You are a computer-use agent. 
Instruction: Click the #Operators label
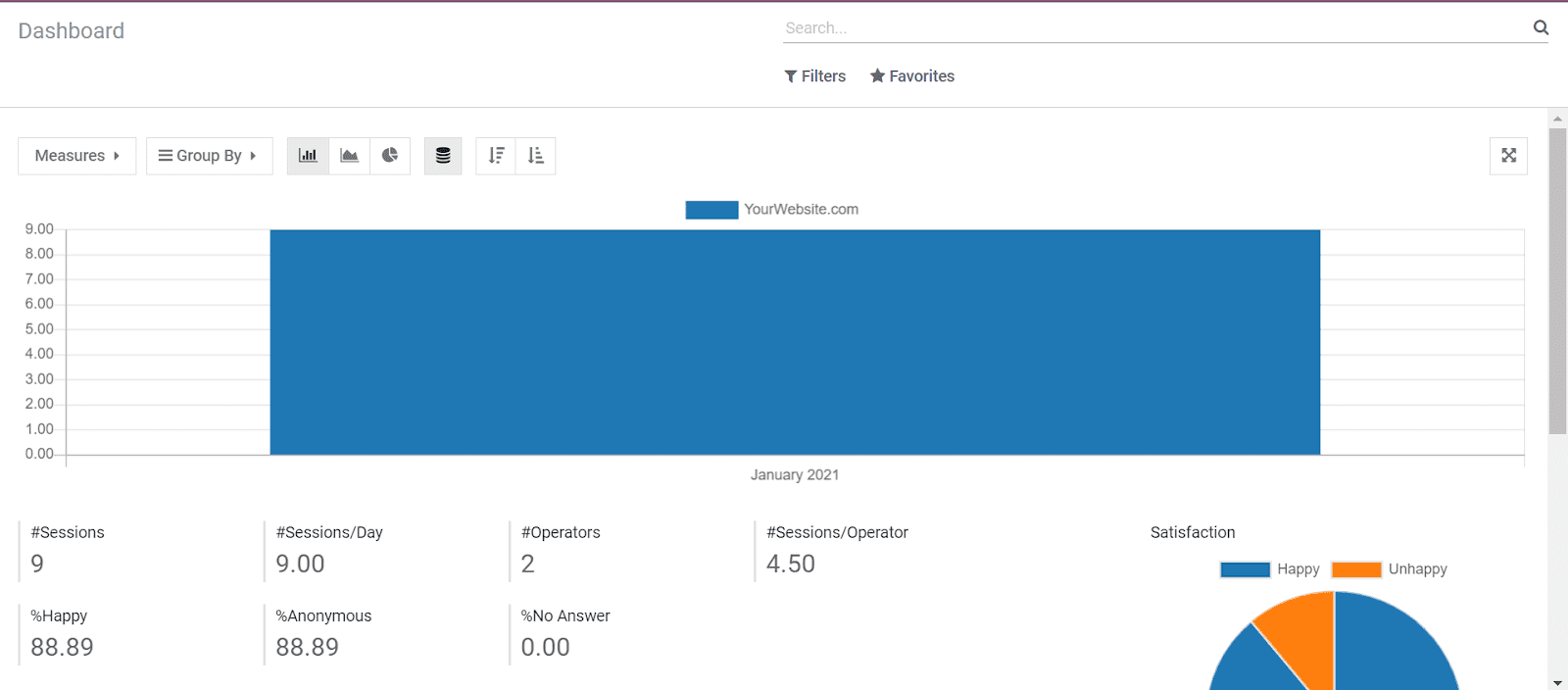pos(561,532)
